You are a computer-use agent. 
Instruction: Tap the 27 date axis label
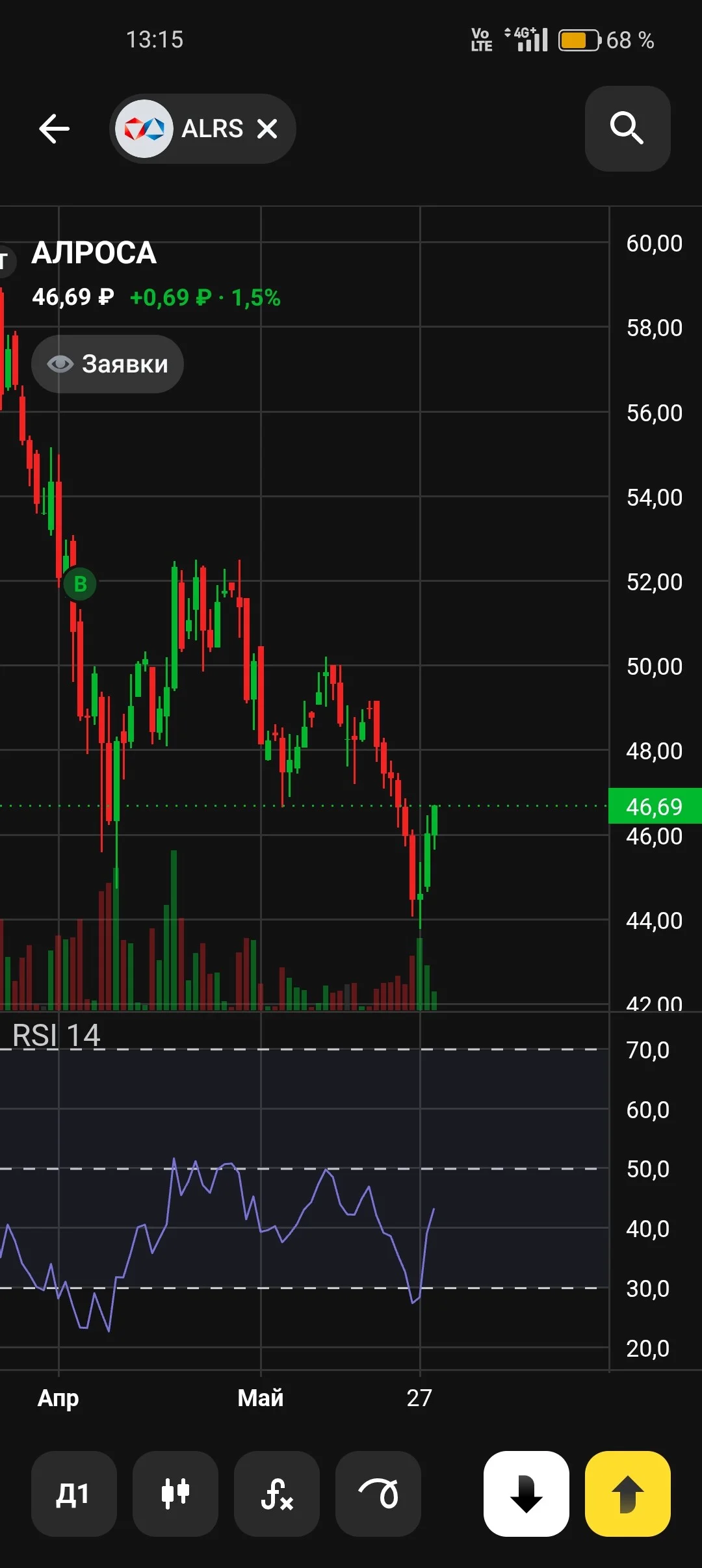click(x=419, y=1398)
